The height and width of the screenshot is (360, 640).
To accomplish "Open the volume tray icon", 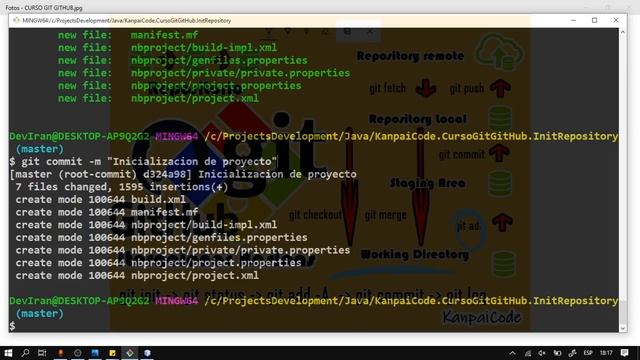I will (x=542, y=353).
